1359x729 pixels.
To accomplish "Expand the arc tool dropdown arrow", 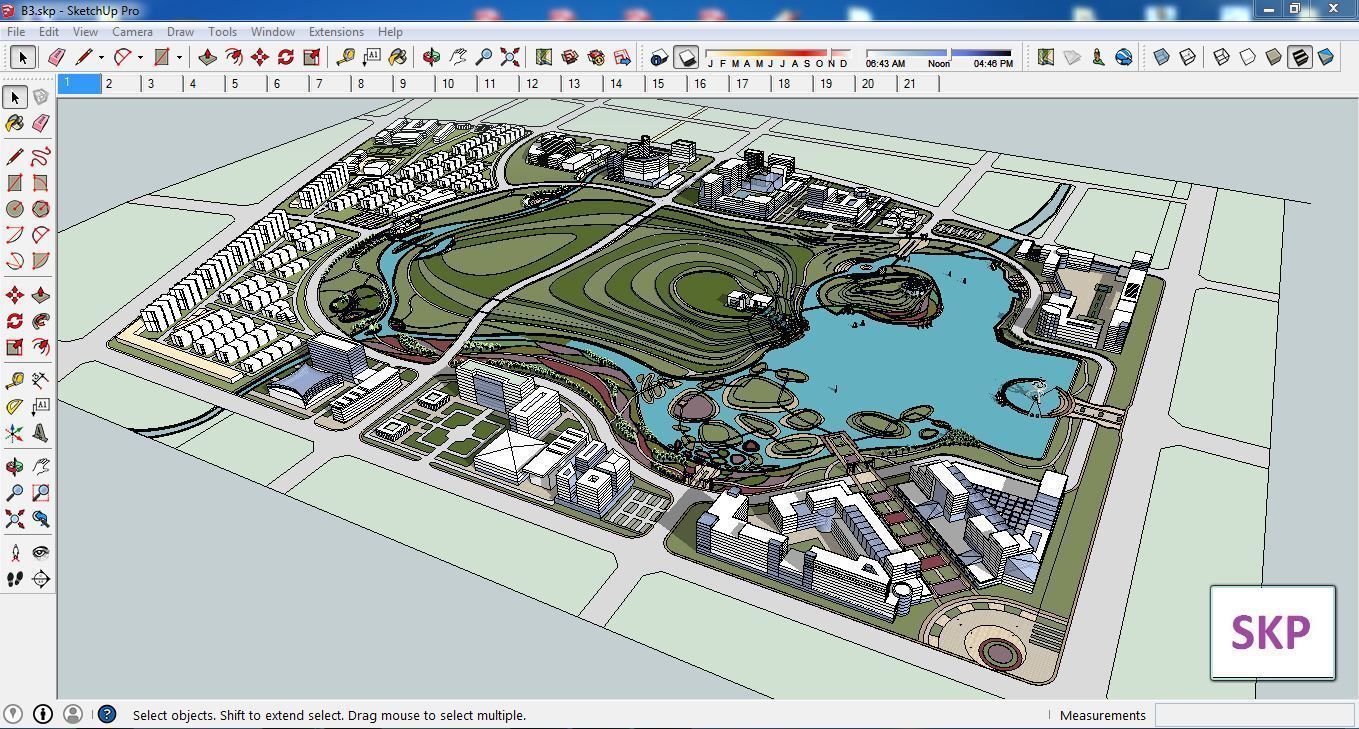I will pos(140,57).
